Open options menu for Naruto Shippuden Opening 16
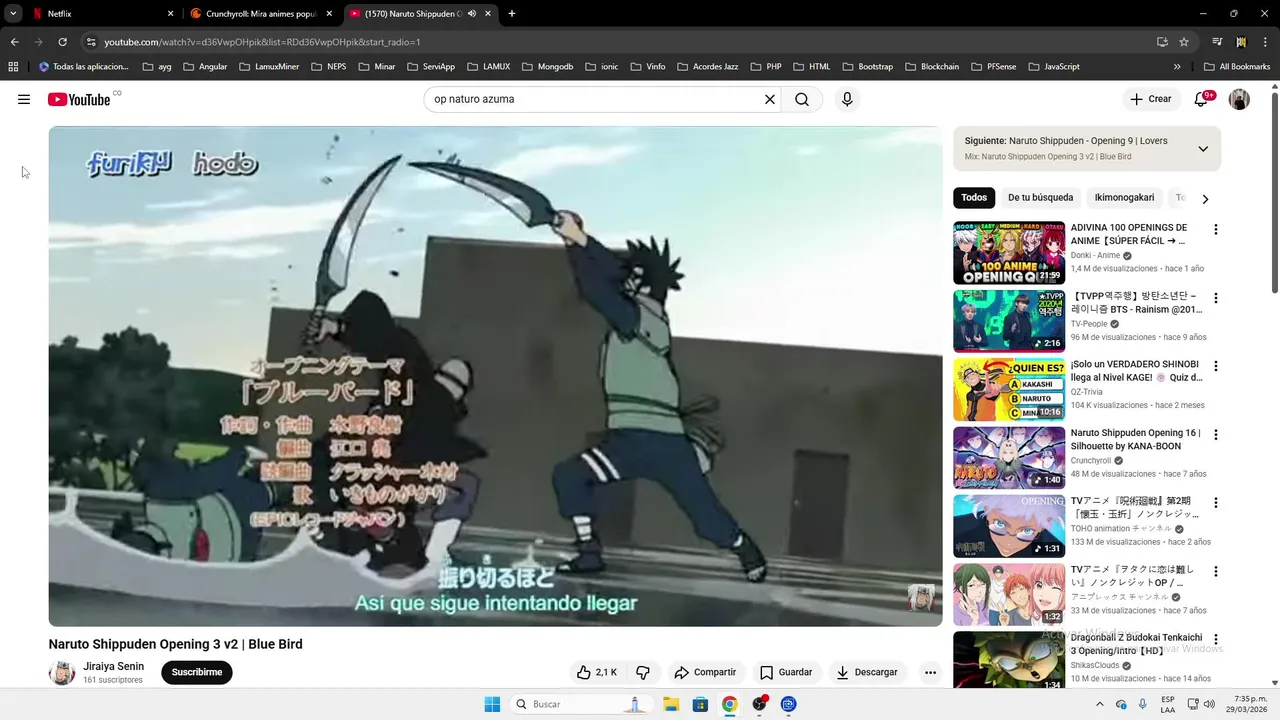1280x720 pixels. 1216,435
